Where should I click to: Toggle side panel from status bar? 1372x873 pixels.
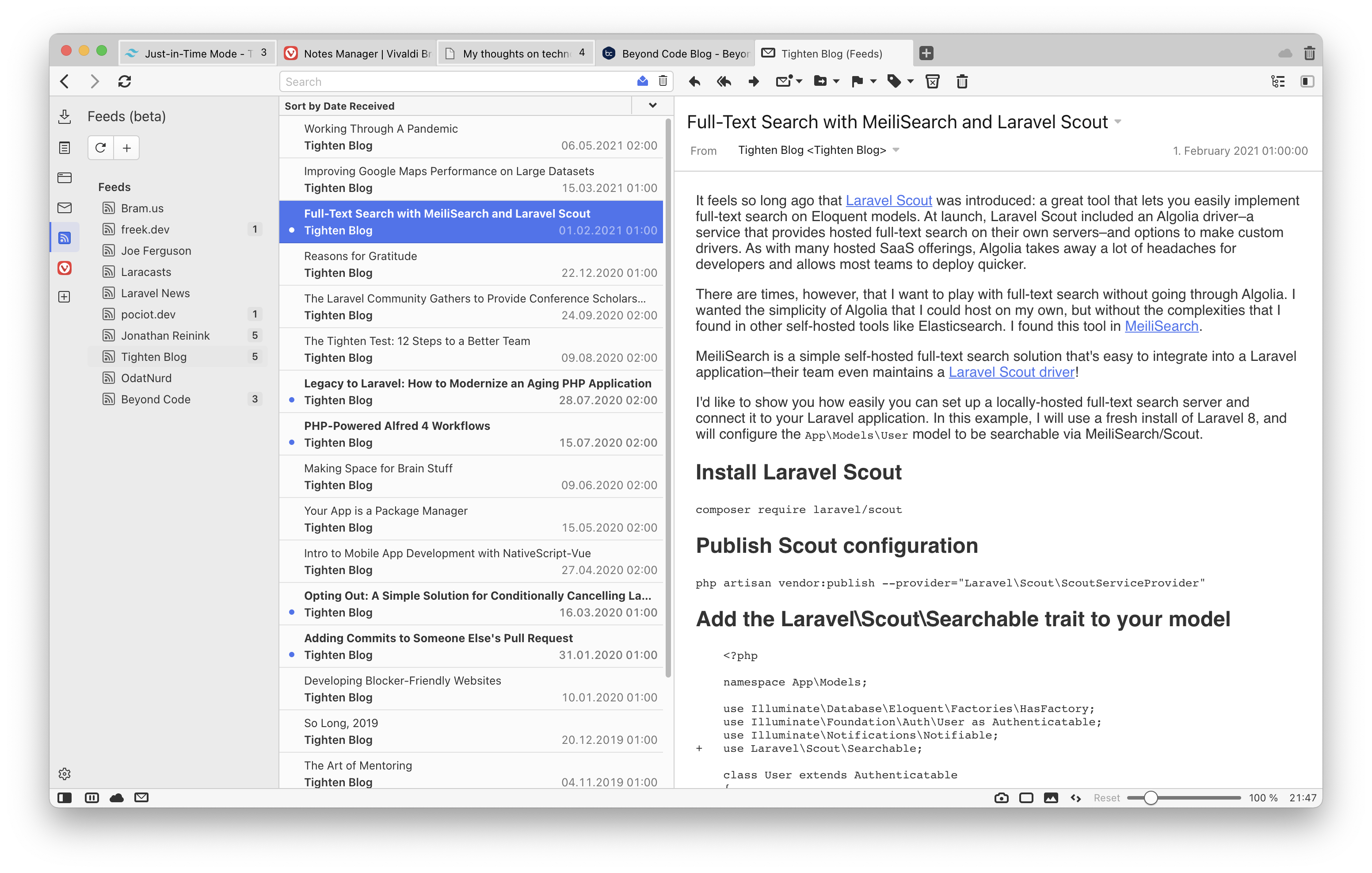pos(65,798)
